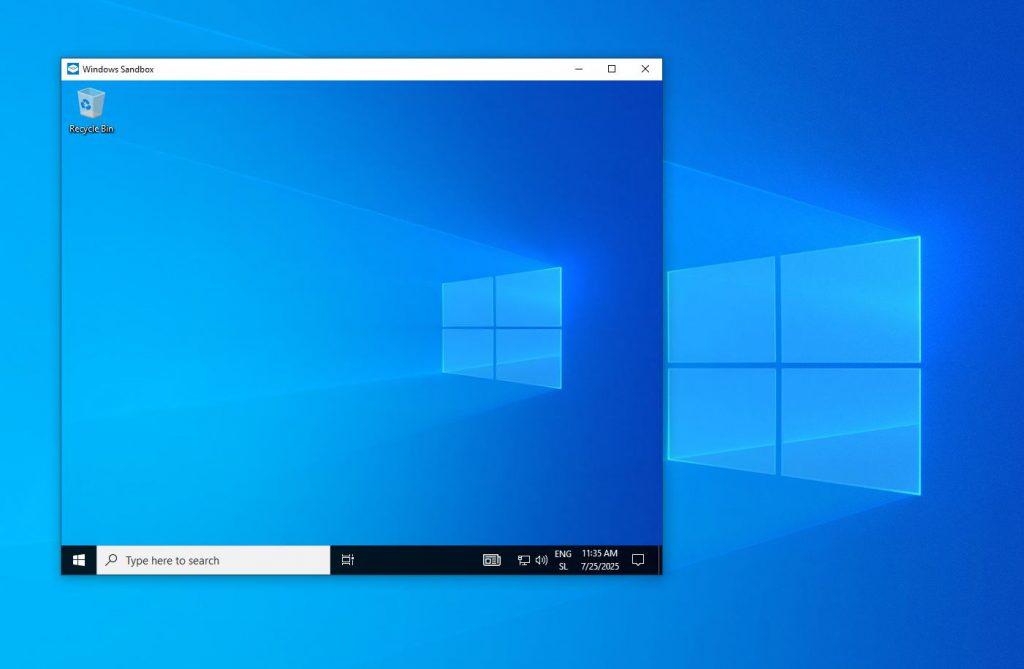Click the Type here to search box
This screenshot has height=669, width=1024.
[214, 560]
